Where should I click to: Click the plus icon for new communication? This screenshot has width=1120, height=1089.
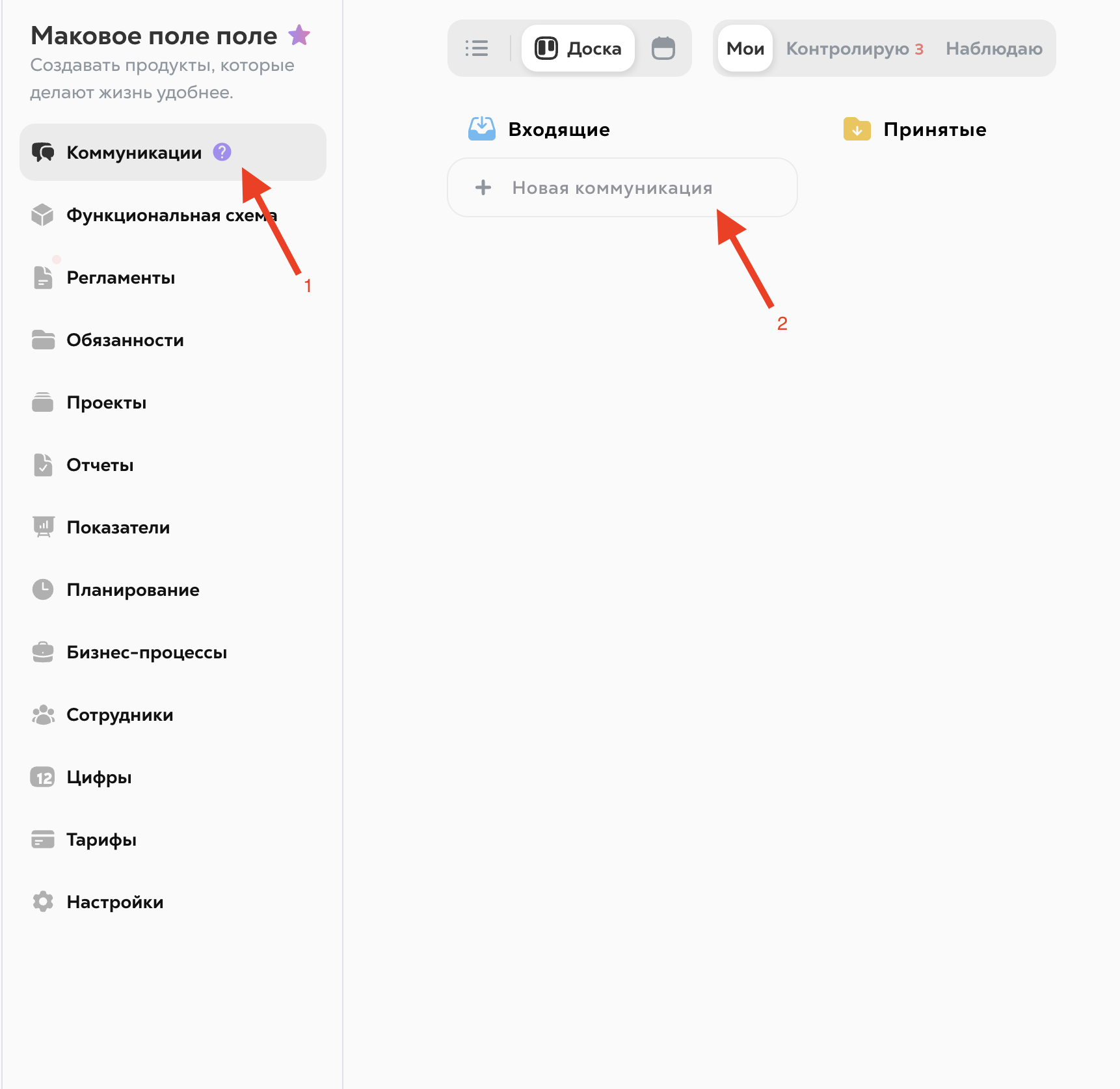(483, 188)
